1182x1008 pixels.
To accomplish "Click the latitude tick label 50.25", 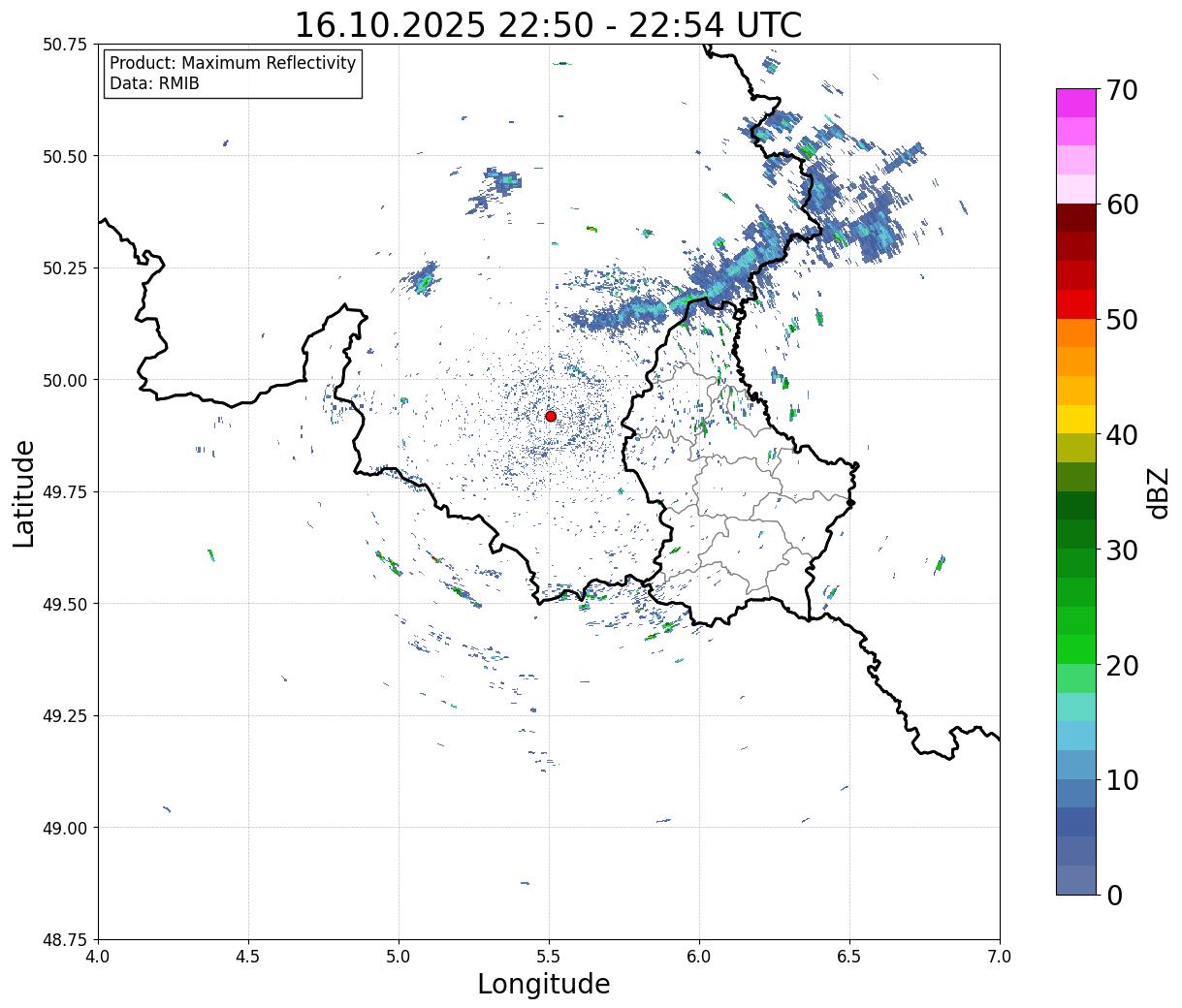I will pos(65,268).
